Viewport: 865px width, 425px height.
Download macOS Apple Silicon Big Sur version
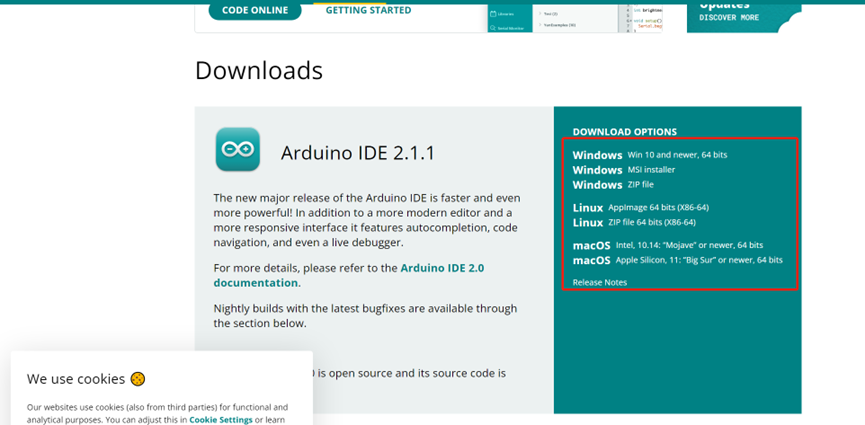(677, 261)
